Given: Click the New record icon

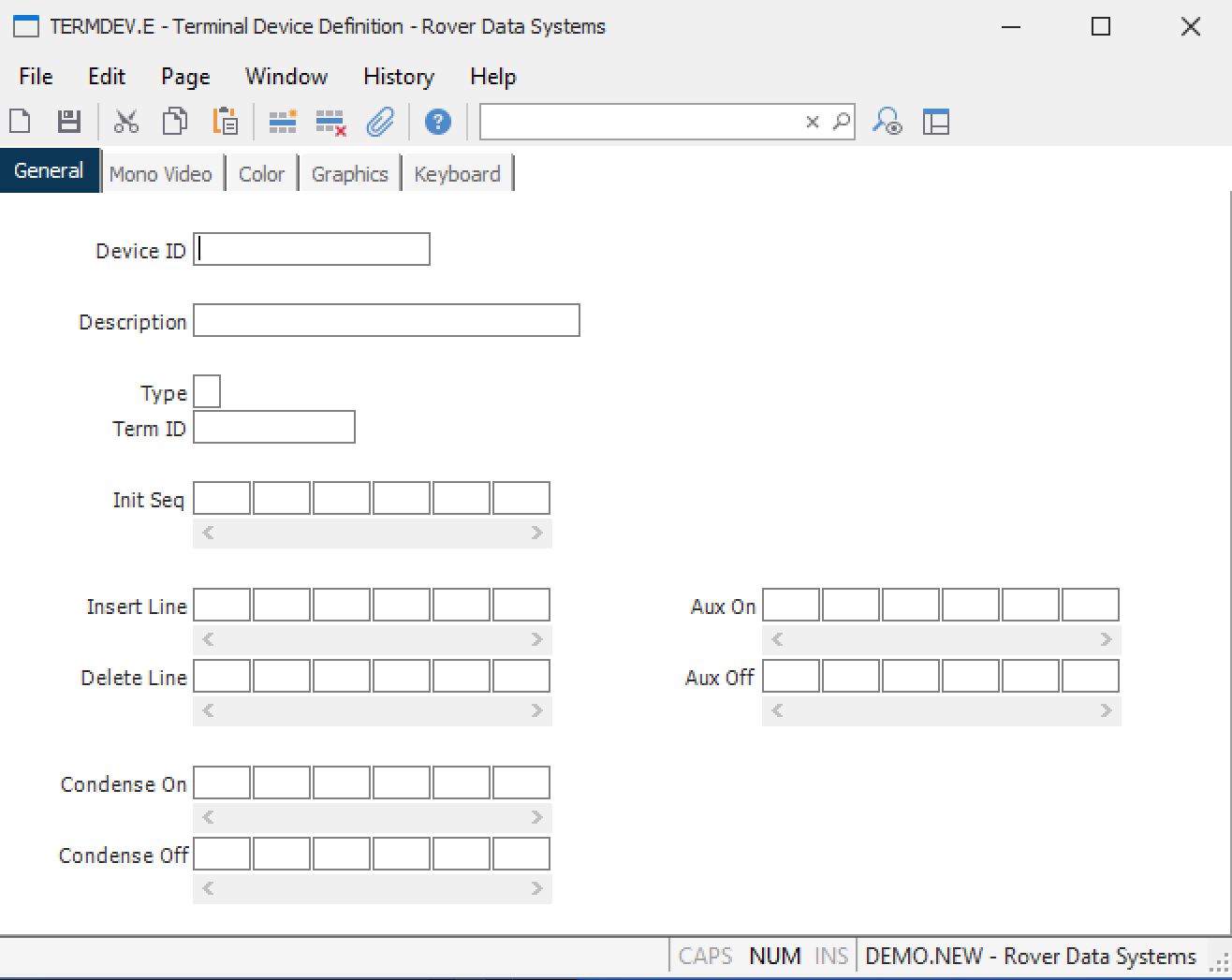Looking at the screenshot, I should [x=20, y=122].
